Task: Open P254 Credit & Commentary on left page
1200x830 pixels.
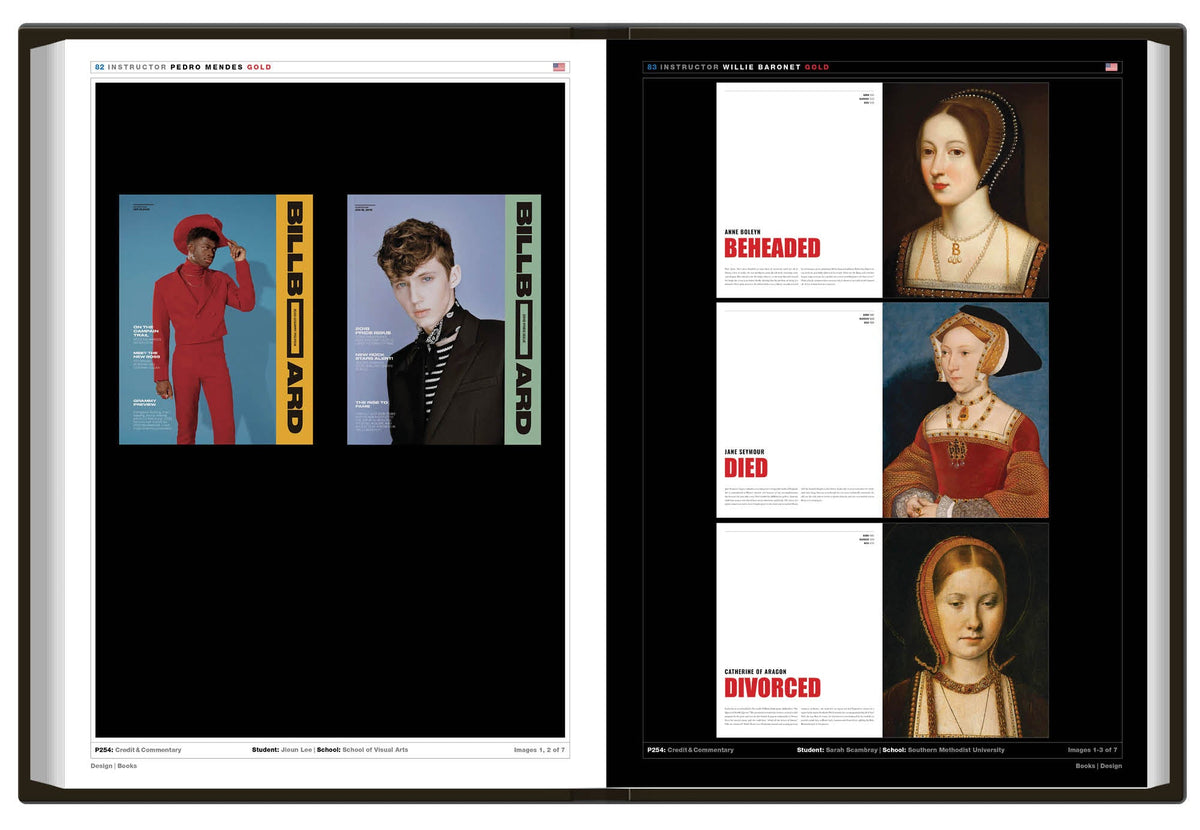Action: click(138, 749)
